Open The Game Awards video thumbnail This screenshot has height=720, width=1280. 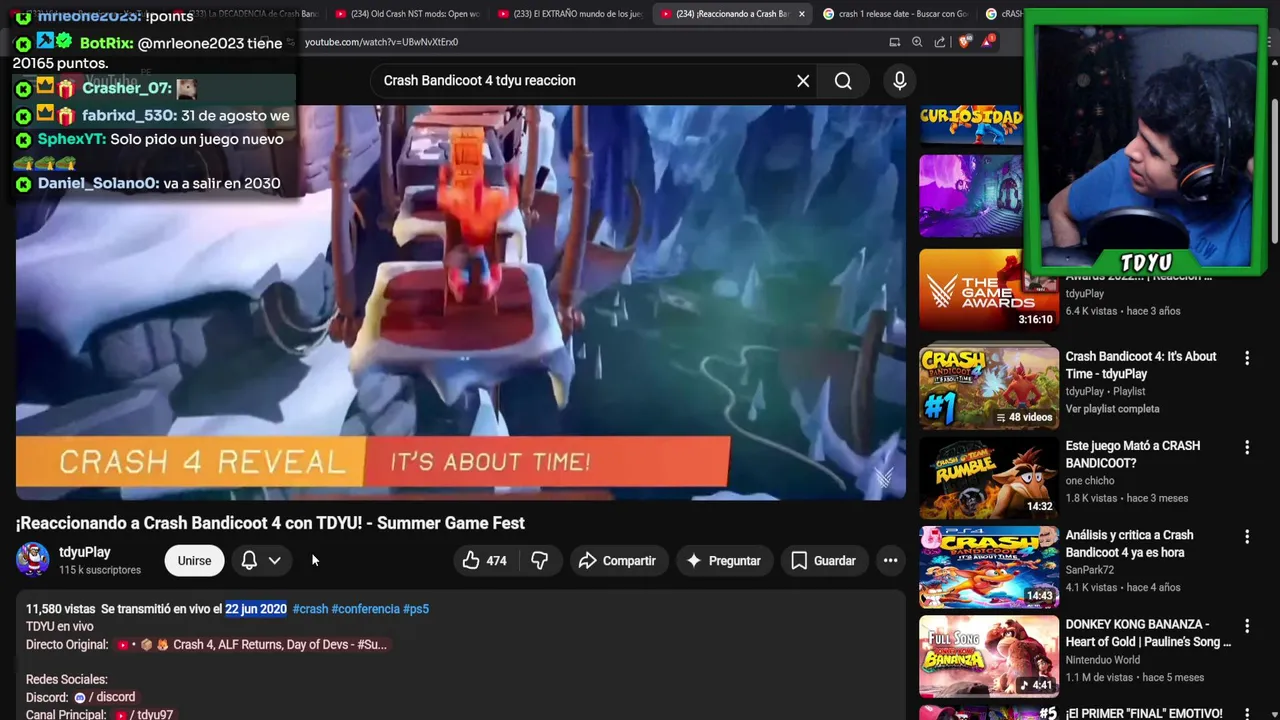pos(989,290)
